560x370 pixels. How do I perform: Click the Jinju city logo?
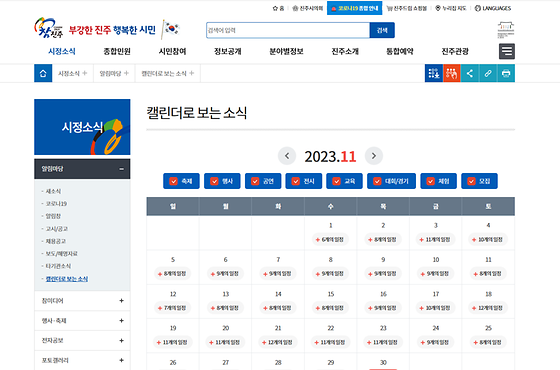pyautogui.click(x=49, y=28)
